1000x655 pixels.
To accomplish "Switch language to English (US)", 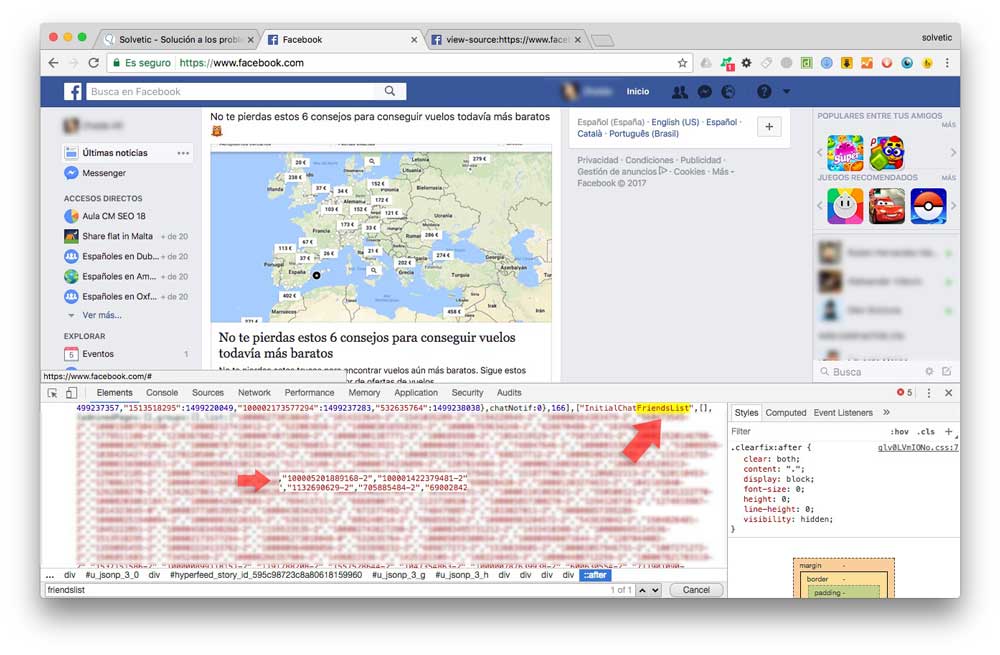I will coord(675,122).
